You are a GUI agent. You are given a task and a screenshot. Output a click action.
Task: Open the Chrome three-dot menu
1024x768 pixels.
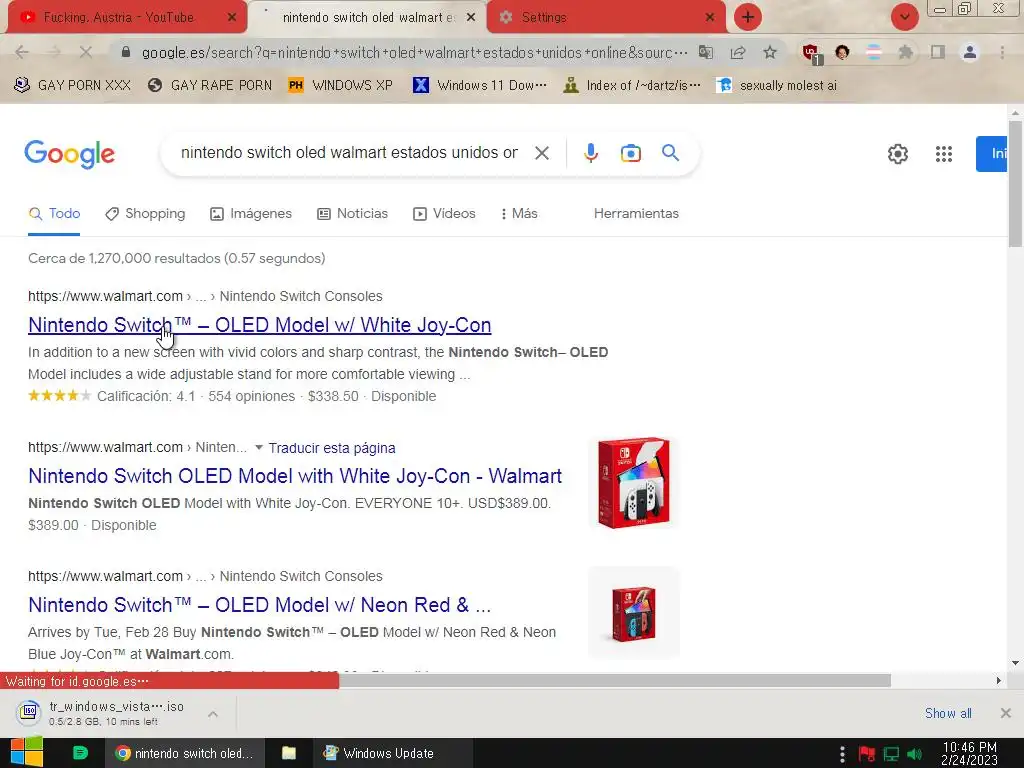[x=1002, y=52]
